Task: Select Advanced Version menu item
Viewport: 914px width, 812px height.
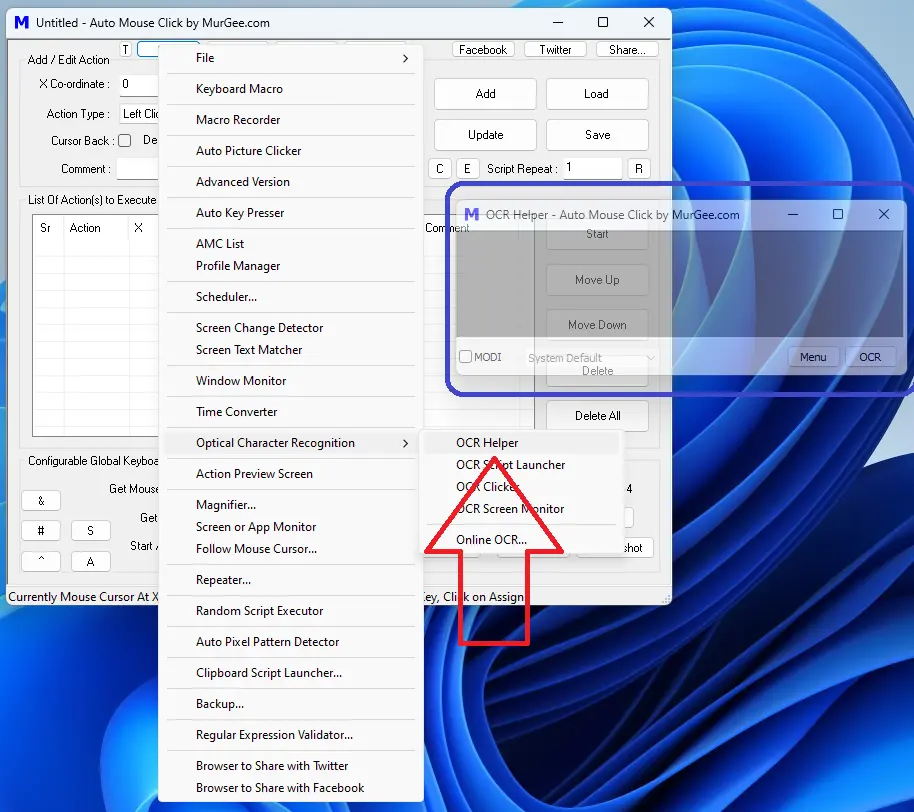Action: [291, 181]
